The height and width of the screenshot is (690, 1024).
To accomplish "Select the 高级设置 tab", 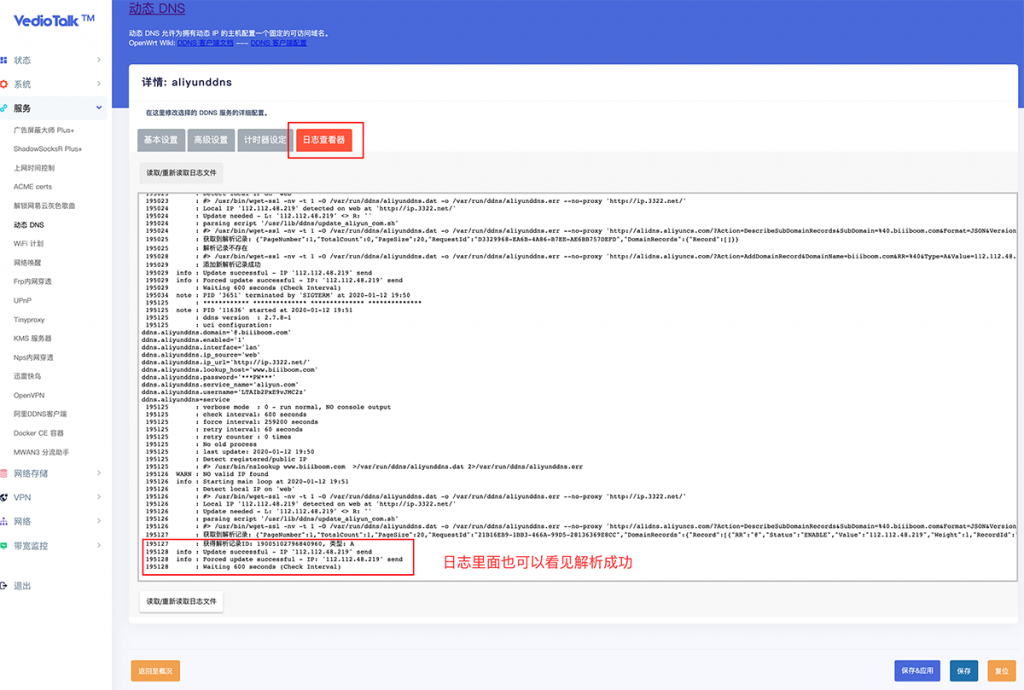I will point(210,140).
